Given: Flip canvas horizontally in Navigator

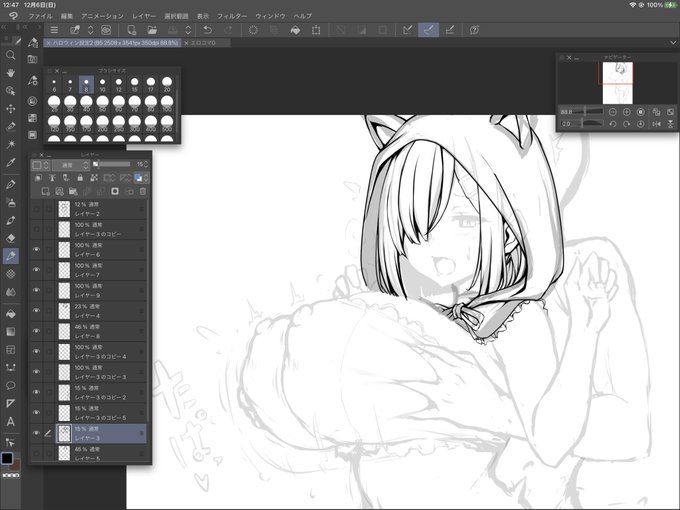Looking at the screenshot, I should pyautogui.click(x=657, y=124).
